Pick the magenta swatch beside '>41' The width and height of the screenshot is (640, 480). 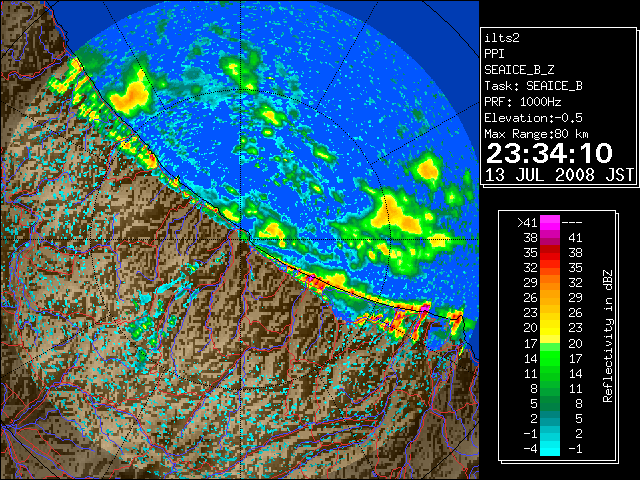click(x=550, y=222)
